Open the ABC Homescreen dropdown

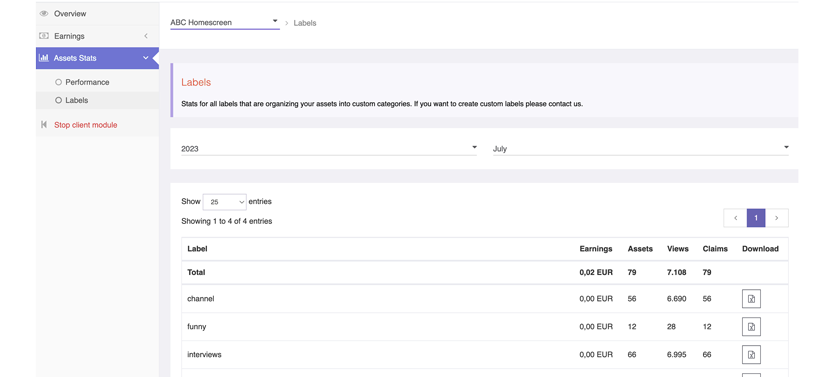tap(224, 23)
